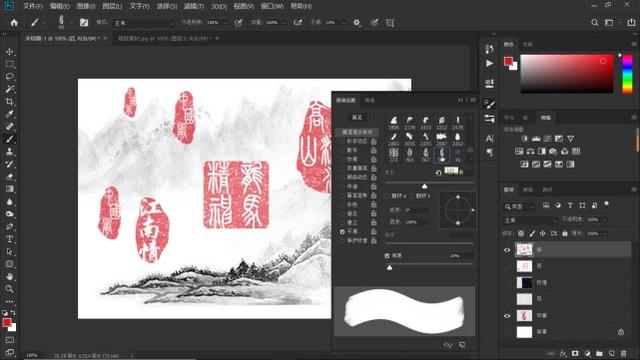This screenshot has height=360, width=640.
Task: Select the Horizontal Type tool
Action: (x=10, y=239)
